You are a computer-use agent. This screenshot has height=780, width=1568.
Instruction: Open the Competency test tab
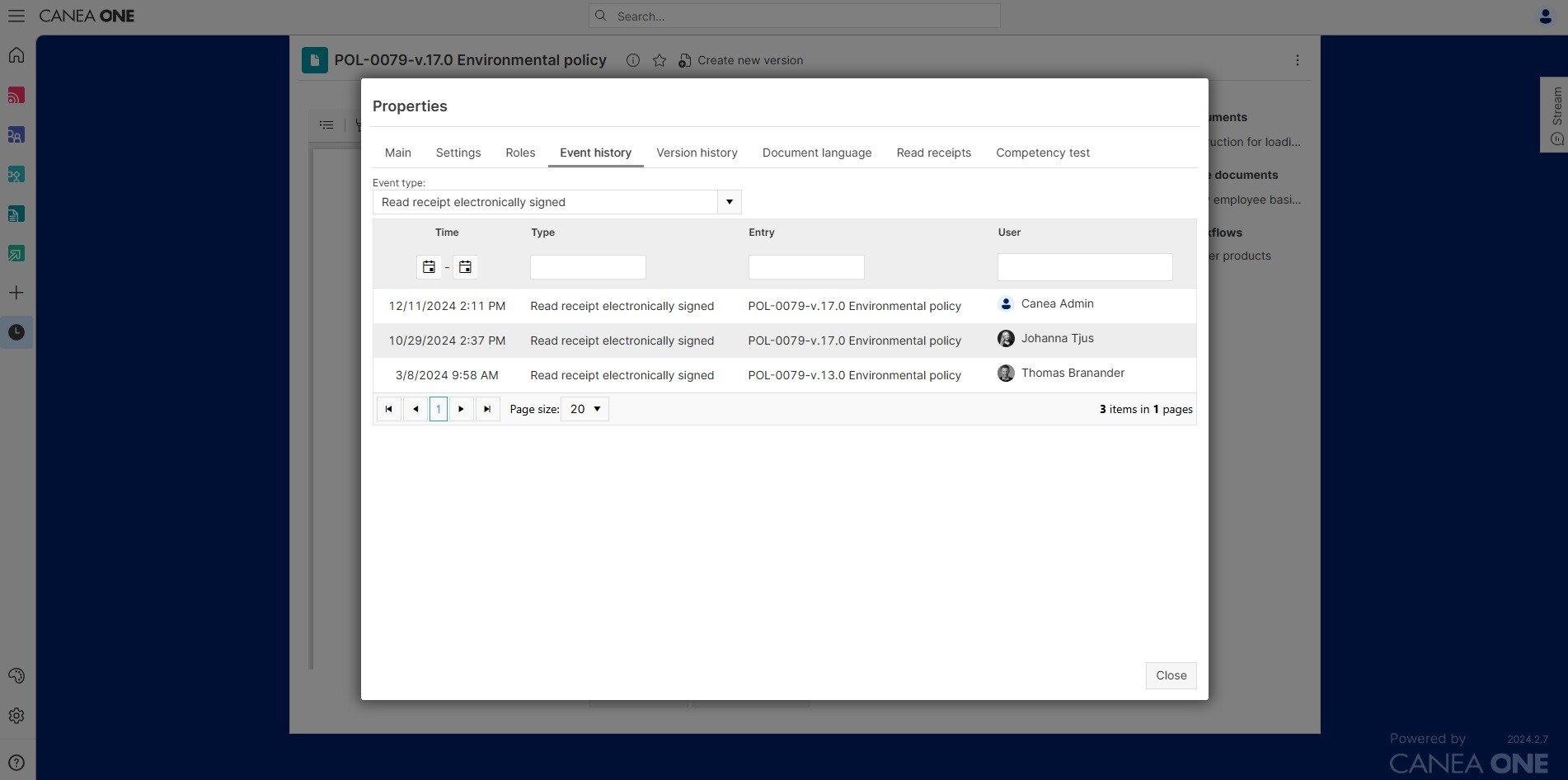pyautogui.click(x=1043, y=153)
